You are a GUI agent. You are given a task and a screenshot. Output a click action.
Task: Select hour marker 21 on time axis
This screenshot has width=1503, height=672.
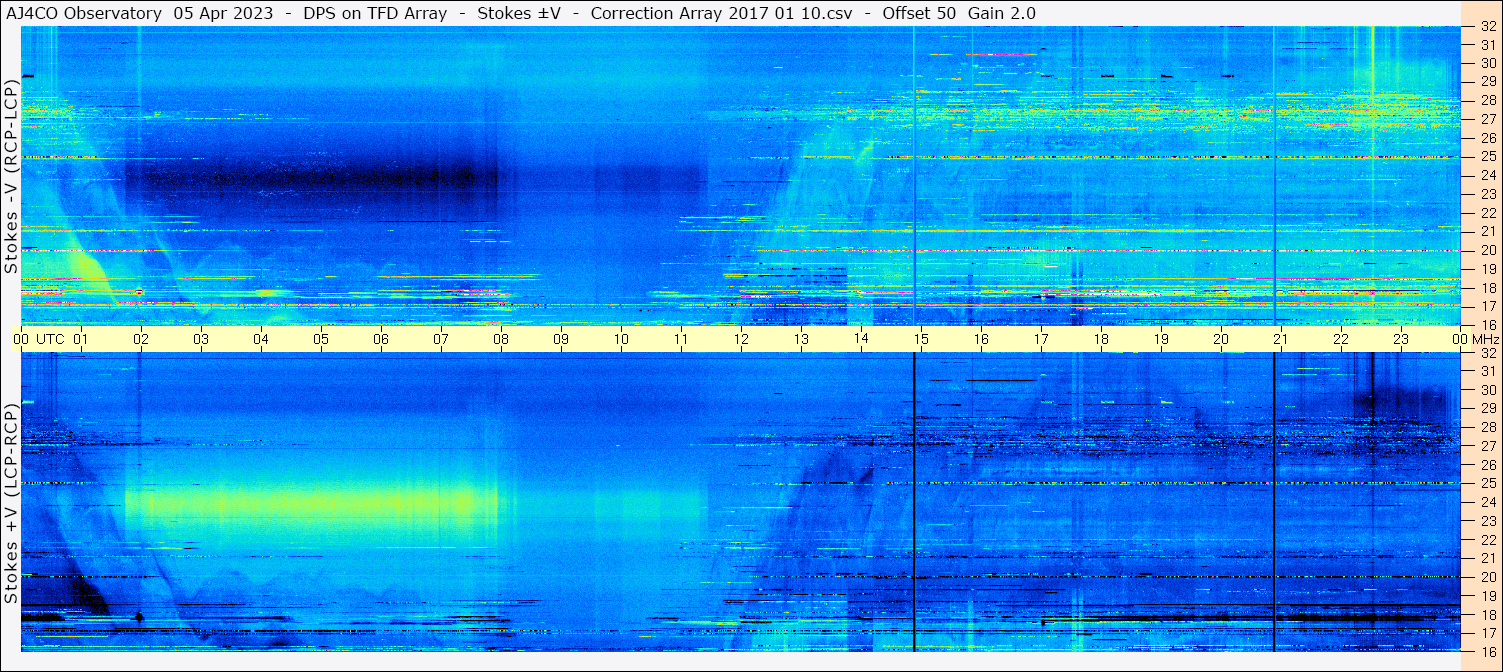point(1281,339)
